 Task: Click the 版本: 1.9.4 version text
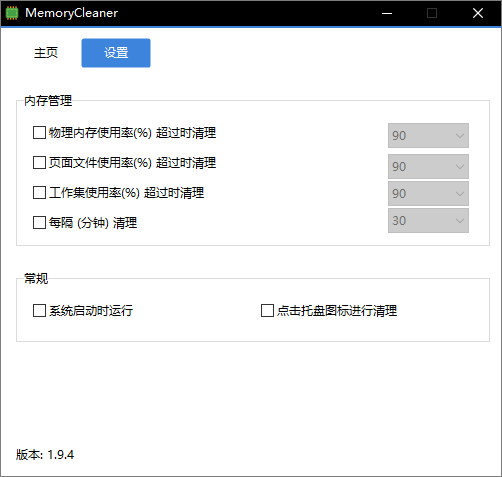pos(45,455)
